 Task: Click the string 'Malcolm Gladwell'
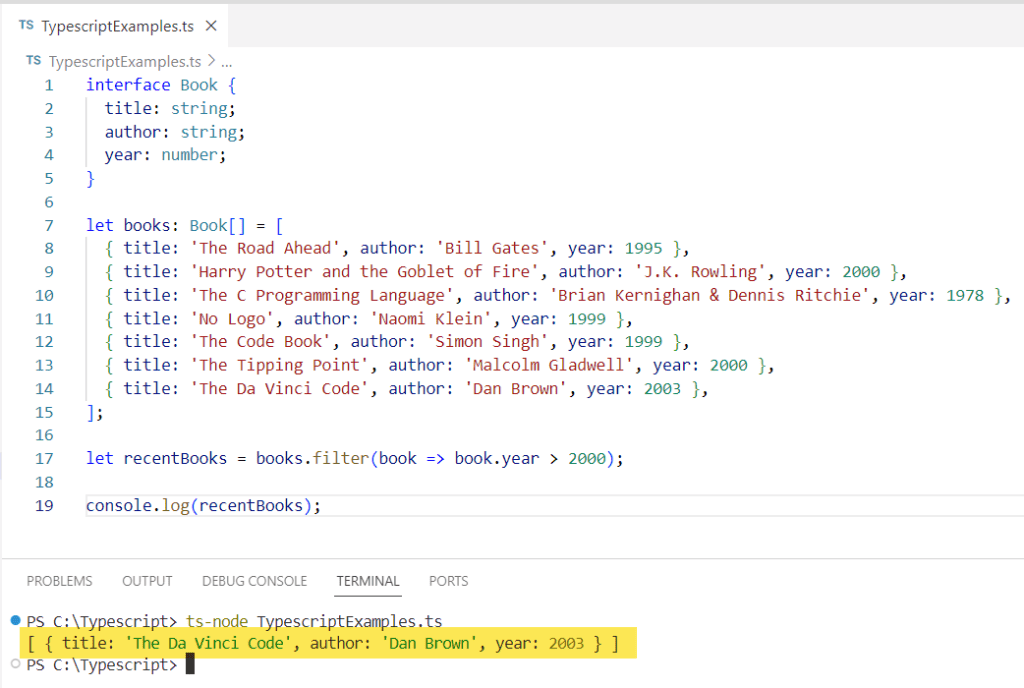tap(549, 365)
